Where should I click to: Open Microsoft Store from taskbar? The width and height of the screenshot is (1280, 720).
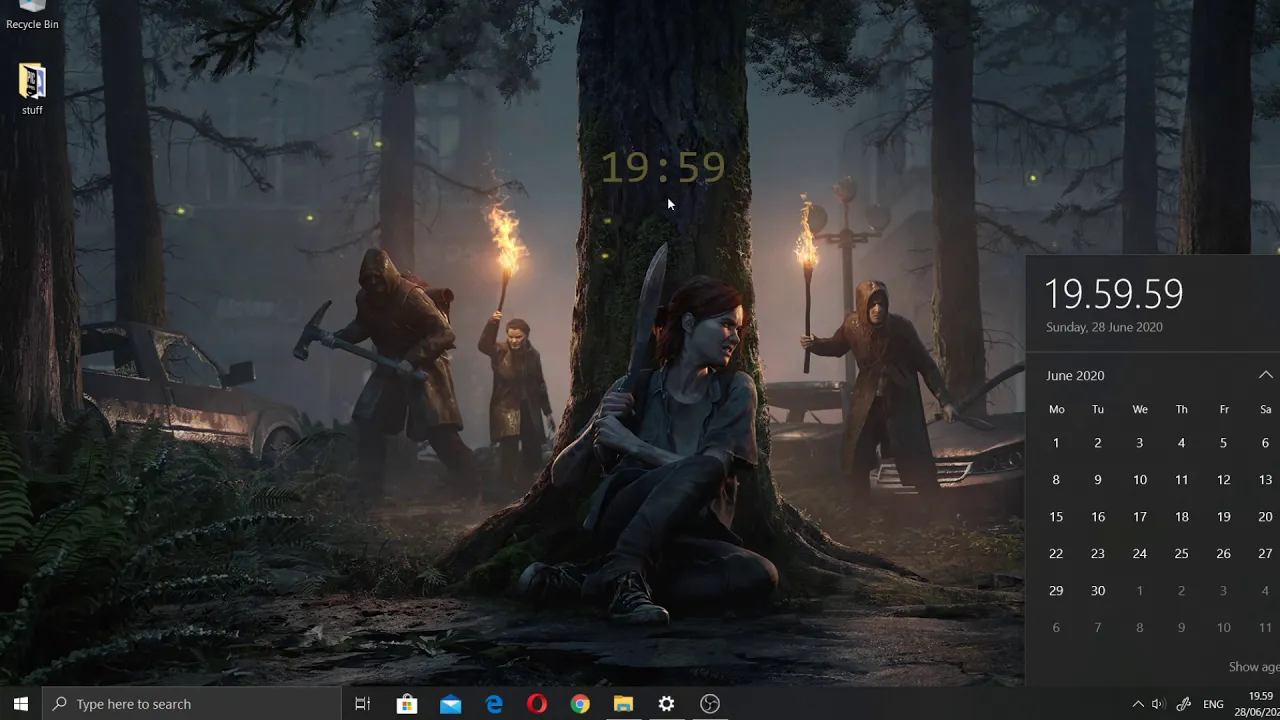[407, 704]
